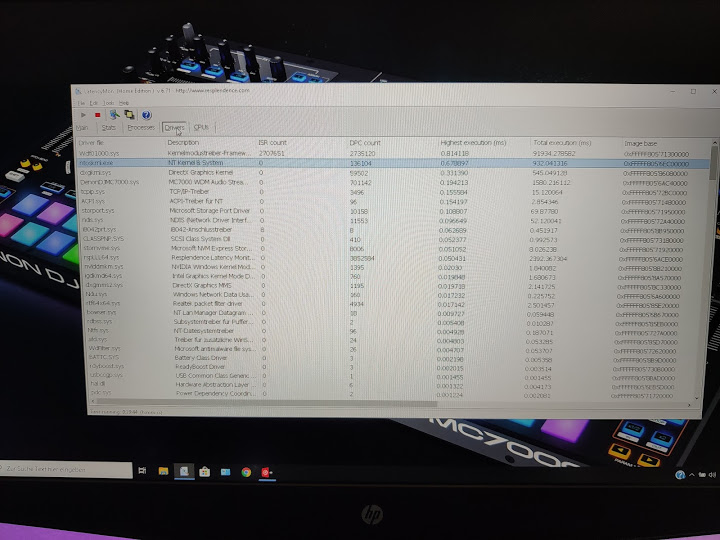Select the tcpip.sys driver row

tap(394, 192)
